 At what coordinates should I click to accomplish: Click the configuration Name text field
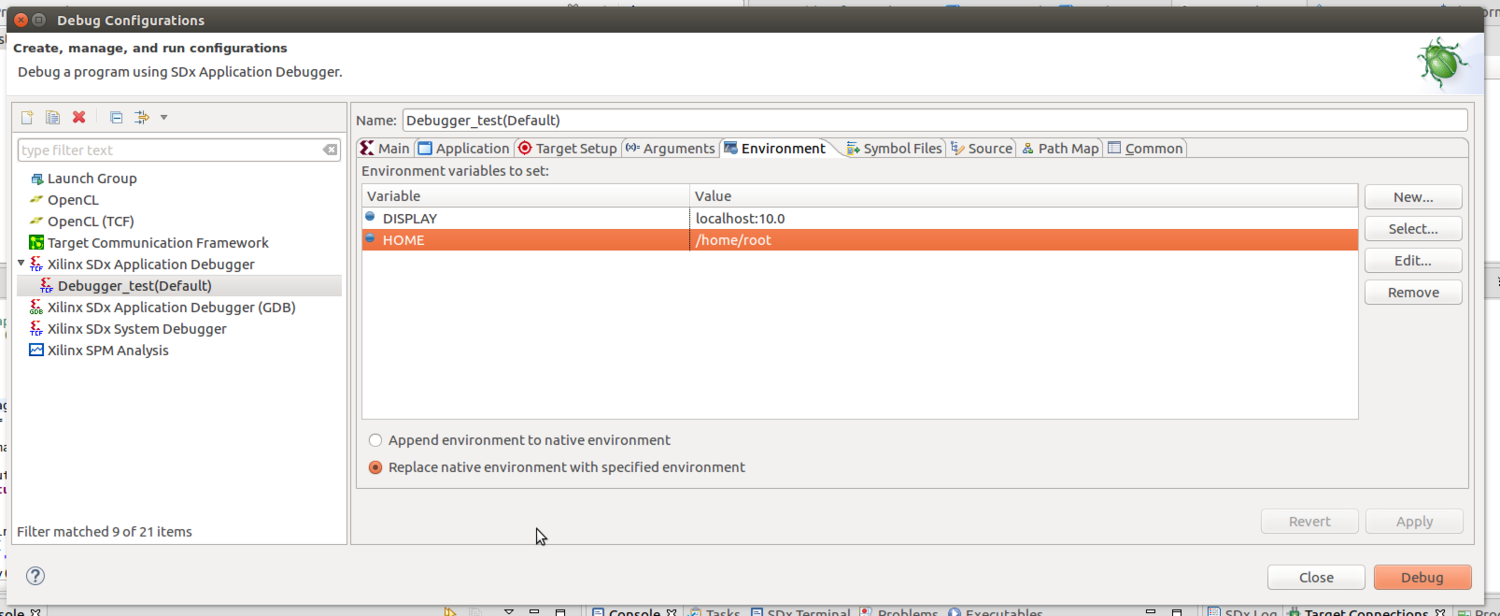934,120
